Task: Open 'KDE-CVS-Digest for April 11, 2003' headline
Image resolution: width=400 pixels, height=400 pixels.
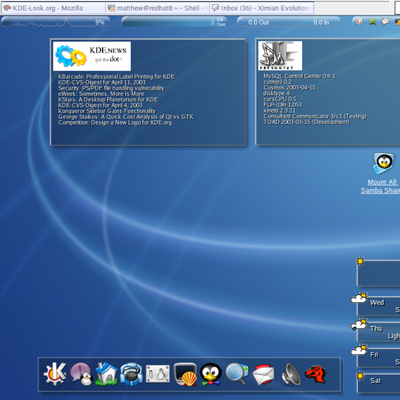Action: pyautogui.click(x=102, y=82)
